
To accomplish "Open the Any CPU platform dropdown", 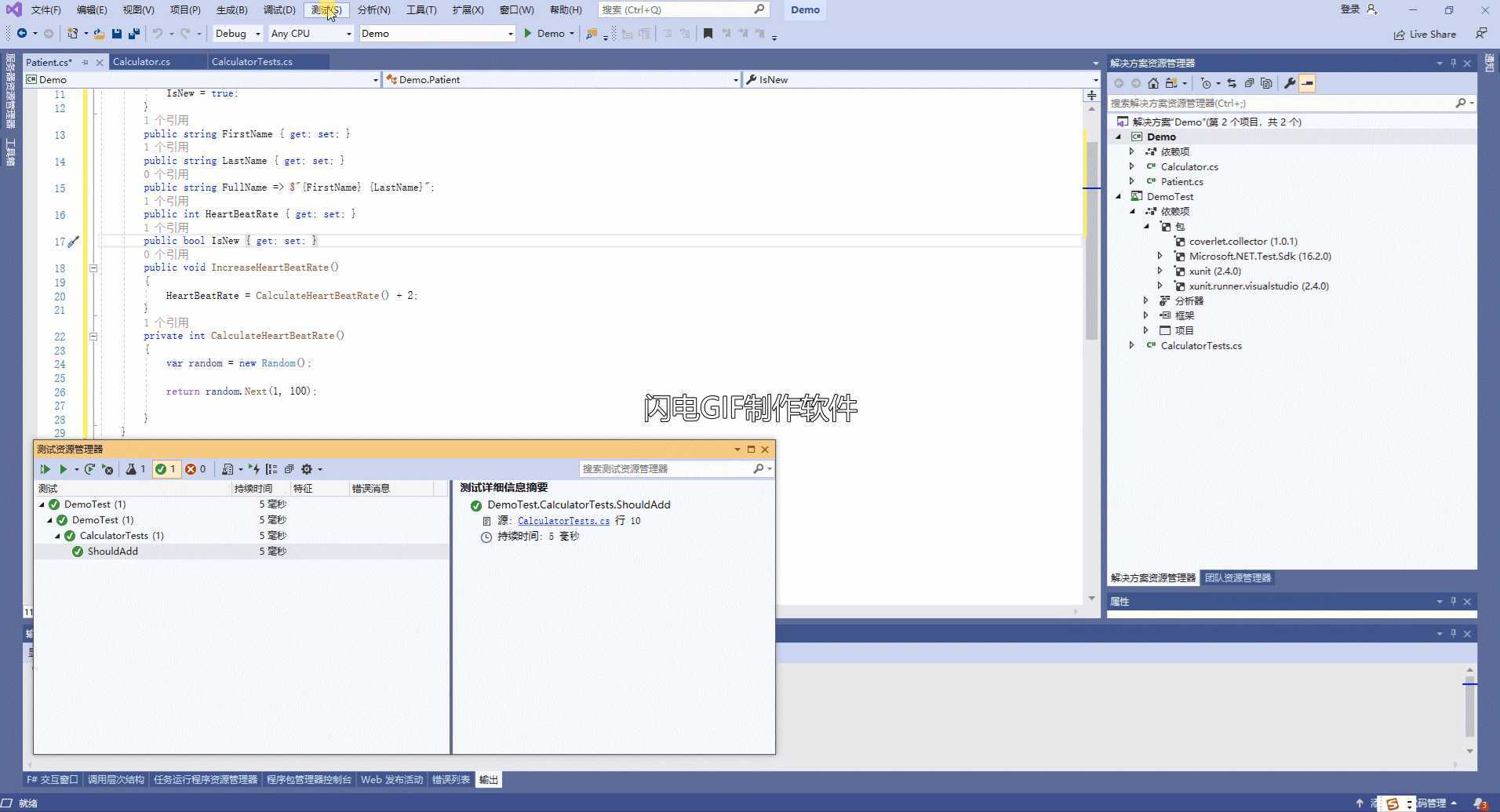I will (311, 34).
